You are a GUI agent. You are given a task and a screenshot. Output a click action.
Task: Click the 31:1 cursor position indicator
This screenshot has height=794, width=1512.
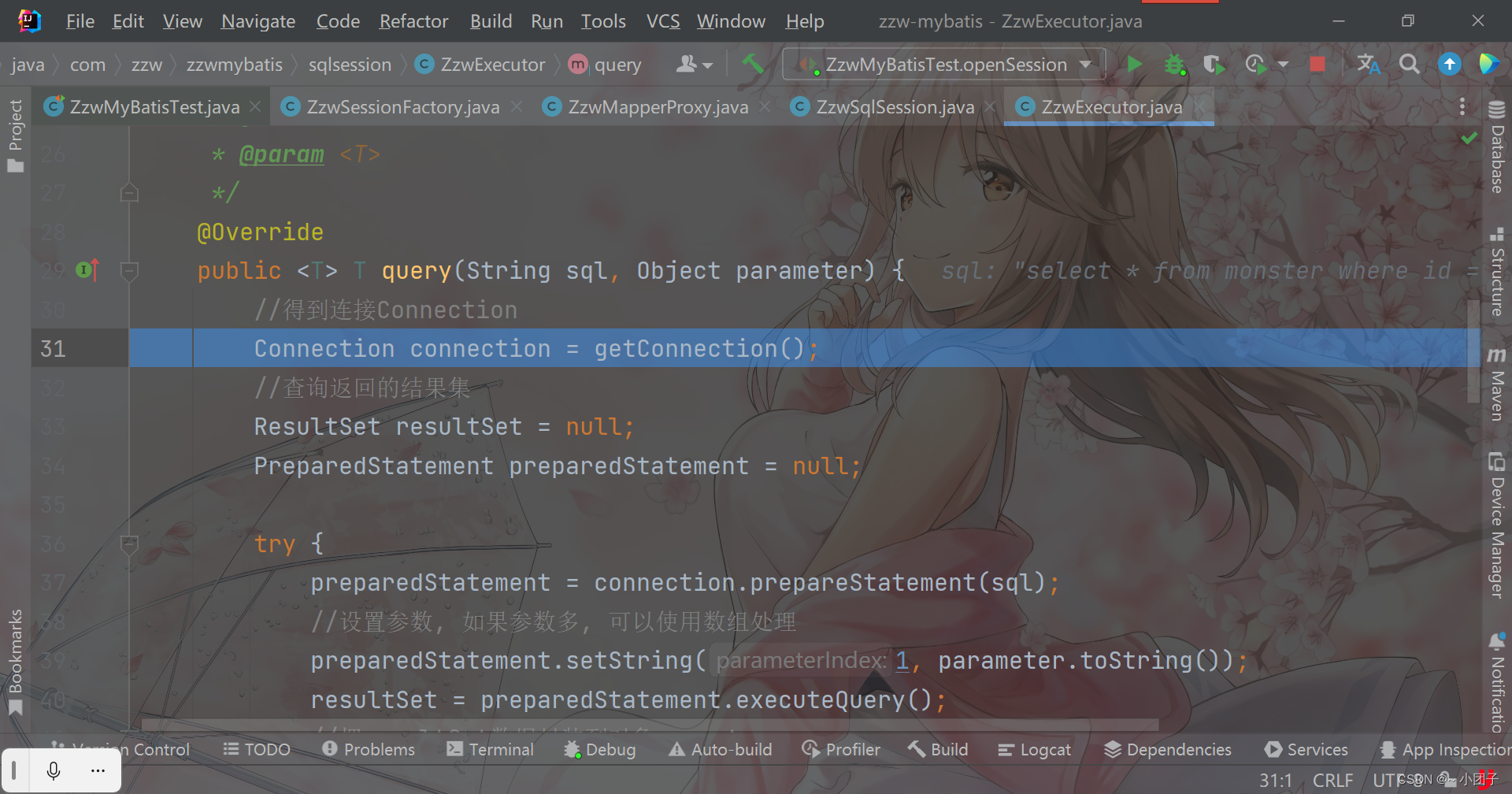[x=1276, y=780]
